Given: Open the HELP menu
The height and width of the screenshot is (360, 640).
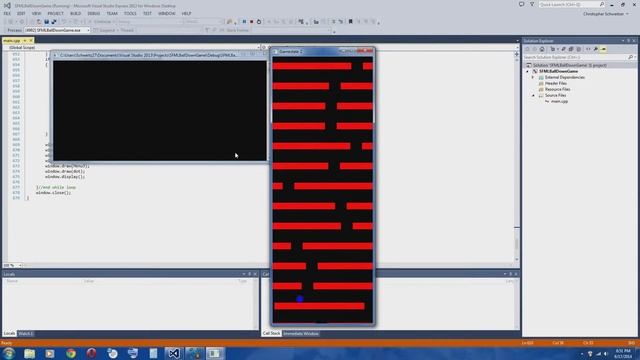Looking at the screenshot, I should click(x=187, y=13).
